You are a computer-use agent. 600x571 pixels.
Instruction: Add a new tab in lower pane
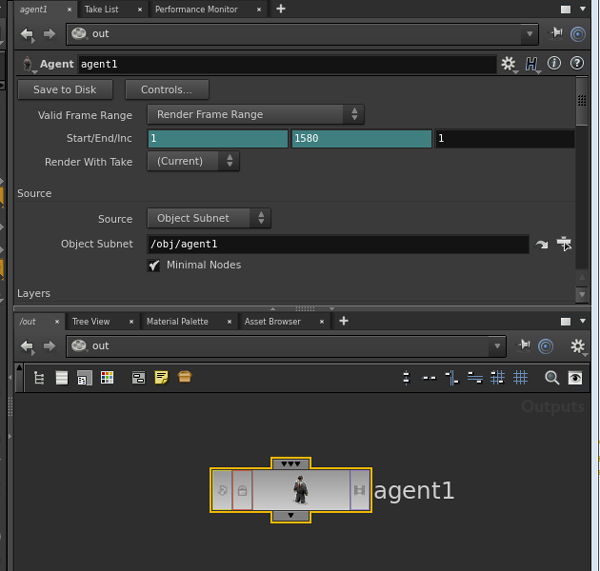click(344, 321)
